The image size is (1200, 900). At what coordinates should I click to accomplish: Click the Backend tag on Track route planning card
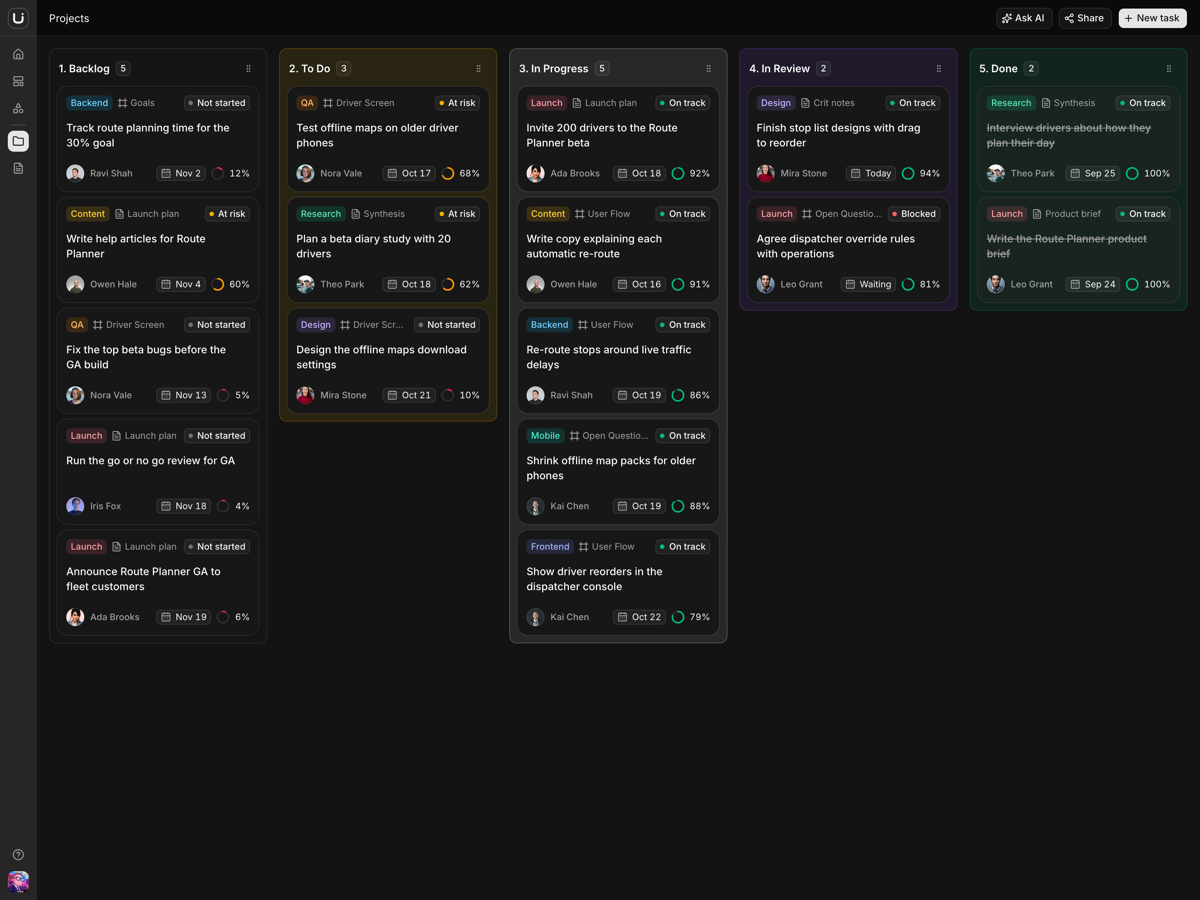pos(89,103)
